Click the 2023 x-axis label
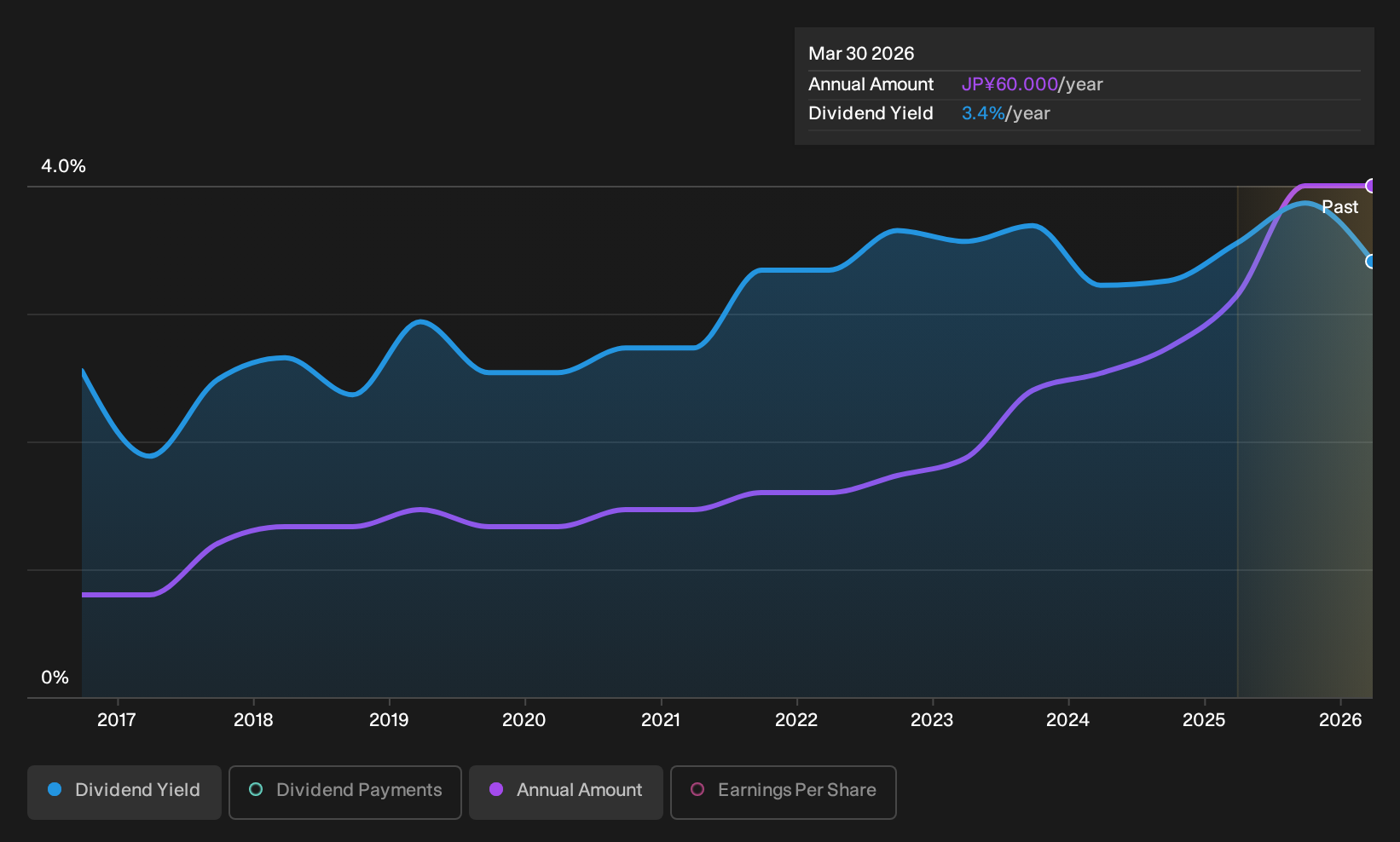1400x842 pixels. pyautogui.click(x=932, y=720)
